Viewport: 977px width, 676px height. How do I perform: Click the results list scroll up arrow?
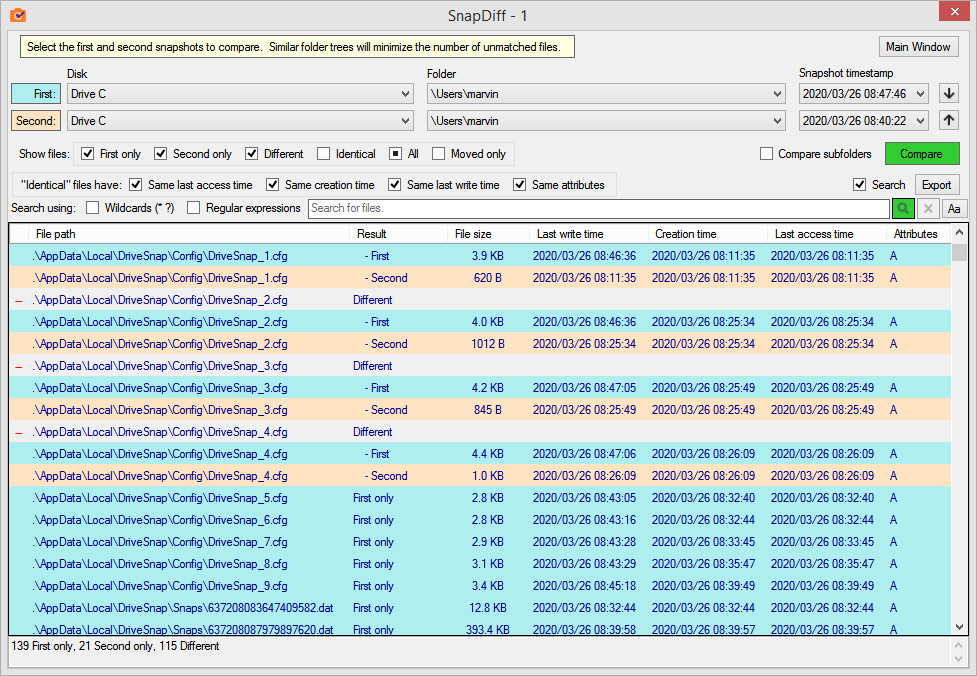(959, 232)
